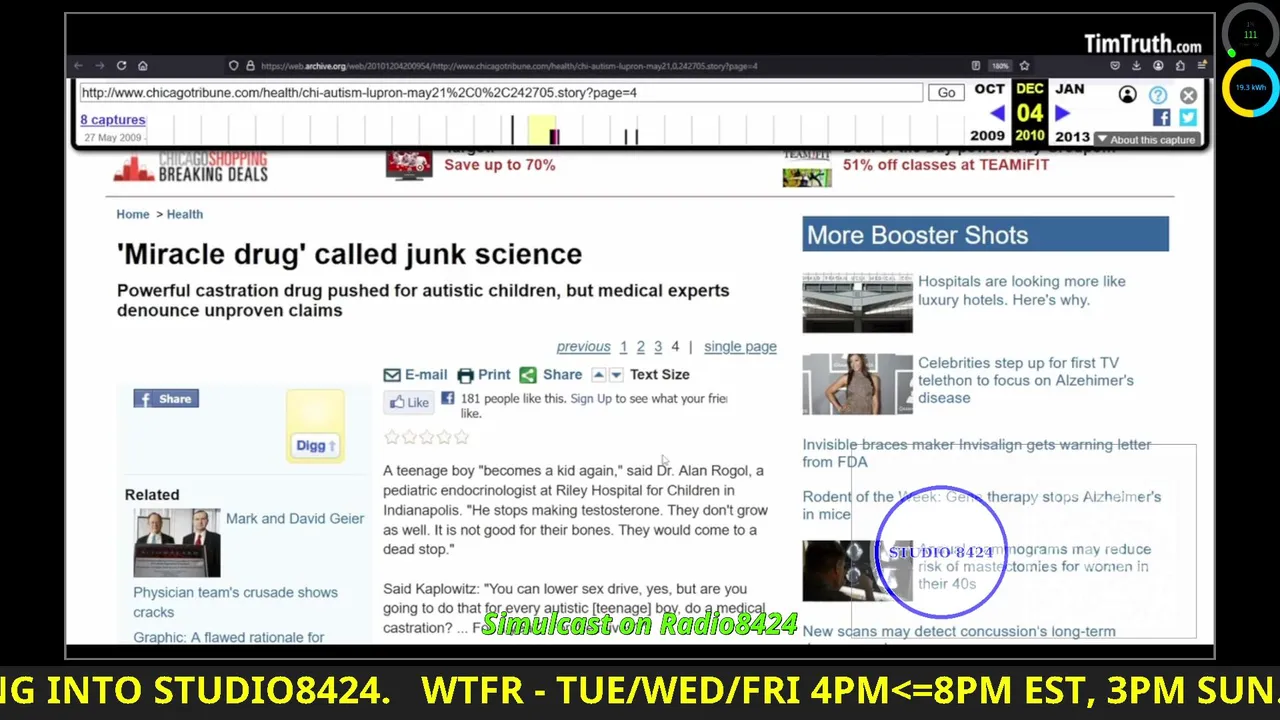Open the browser menu icon
The width and height of the screenshot is (1280, 720).
[1201, 66]
